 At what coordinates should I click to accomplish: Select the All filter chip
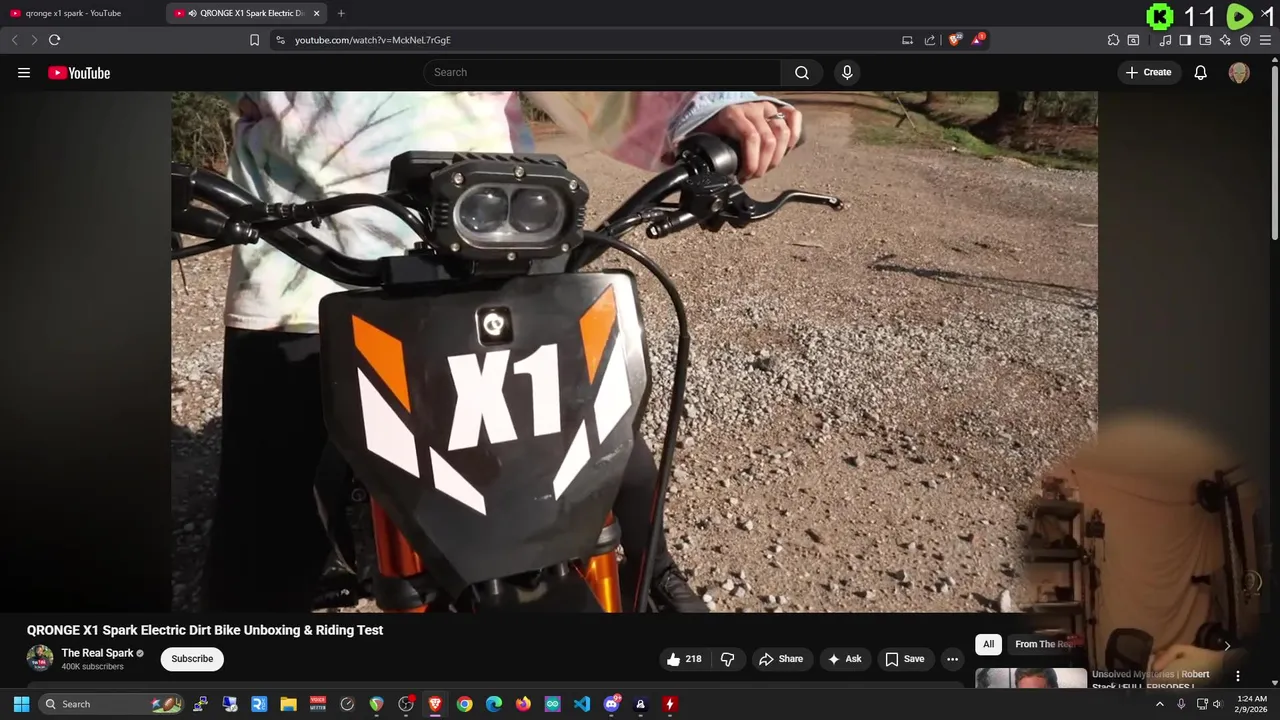[988, 644]
